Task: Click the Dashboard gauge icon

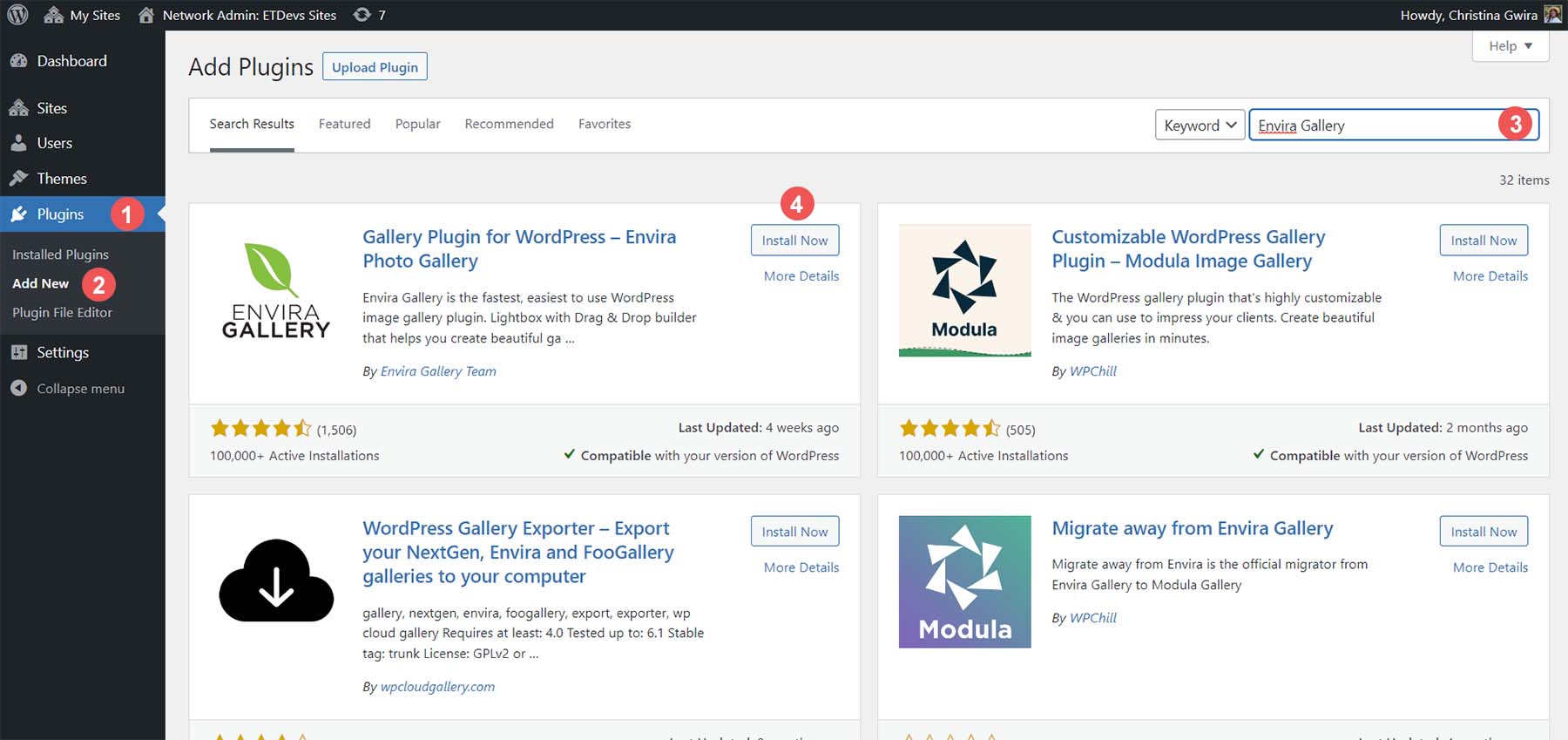Action: pyautogui.click(x=18, y=61)
